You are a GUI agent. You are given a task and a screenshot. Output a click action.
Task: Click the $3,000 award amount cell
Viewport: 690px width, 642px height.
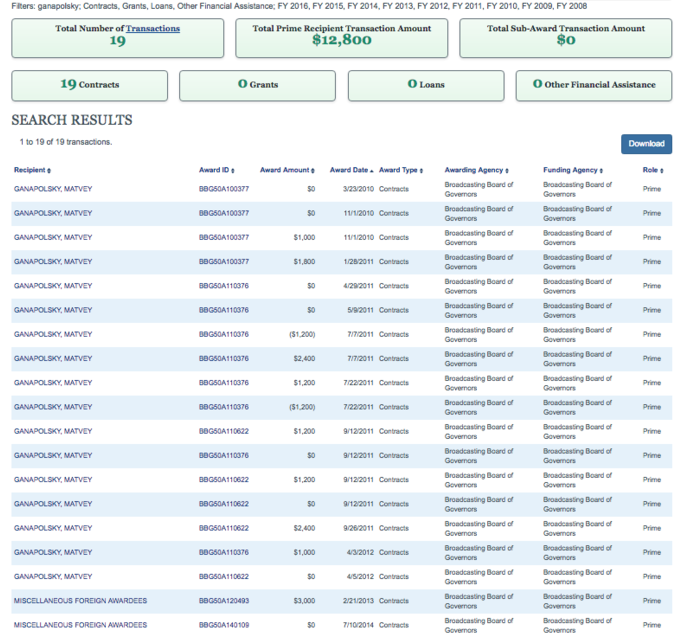click(304, 601)
